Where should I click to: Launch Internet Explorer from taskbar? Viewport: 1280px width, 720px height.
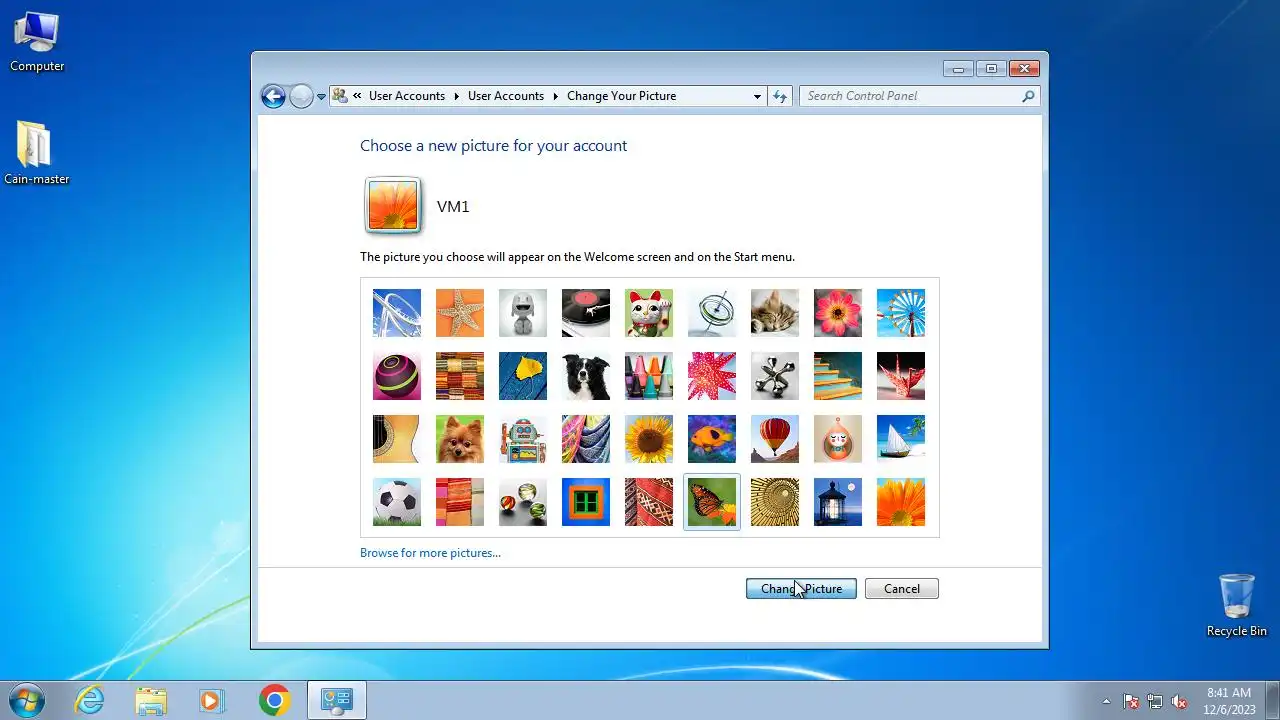point(89,700)
